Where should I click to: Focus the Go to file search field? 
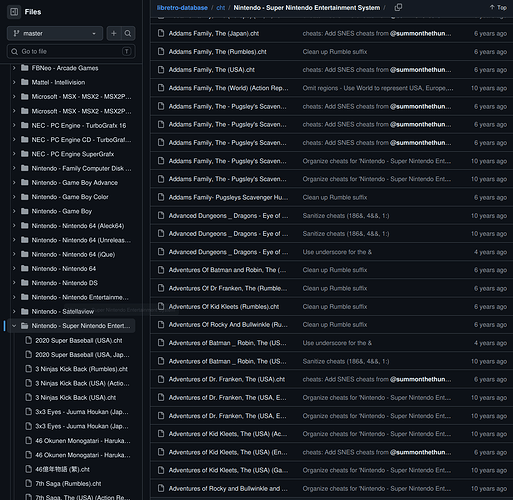71,51
